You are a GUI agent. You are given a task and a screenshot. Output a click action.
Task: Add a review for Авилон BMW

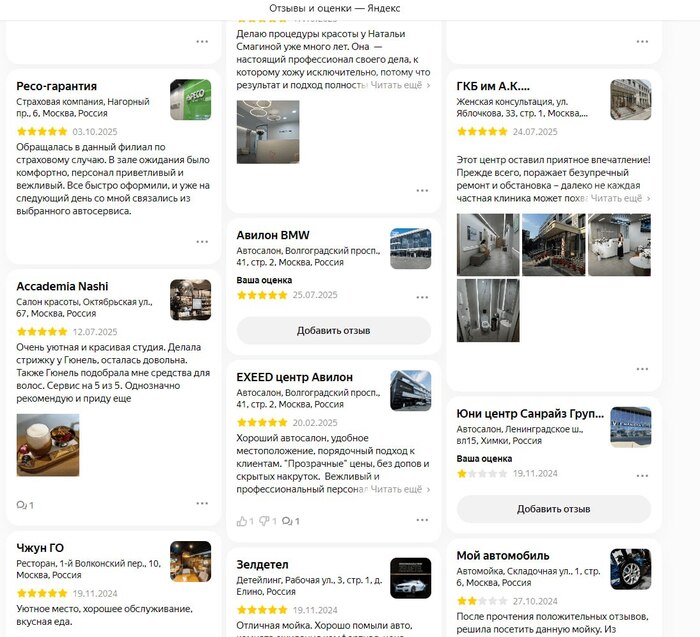point(333,330)
